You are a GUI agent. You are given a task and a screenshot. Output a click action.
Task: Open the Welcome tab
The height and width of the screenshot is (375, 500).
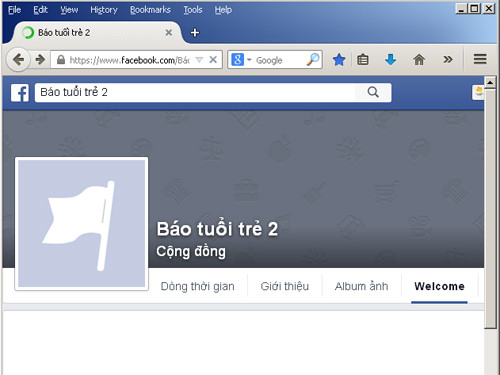[x=439, y=286]
